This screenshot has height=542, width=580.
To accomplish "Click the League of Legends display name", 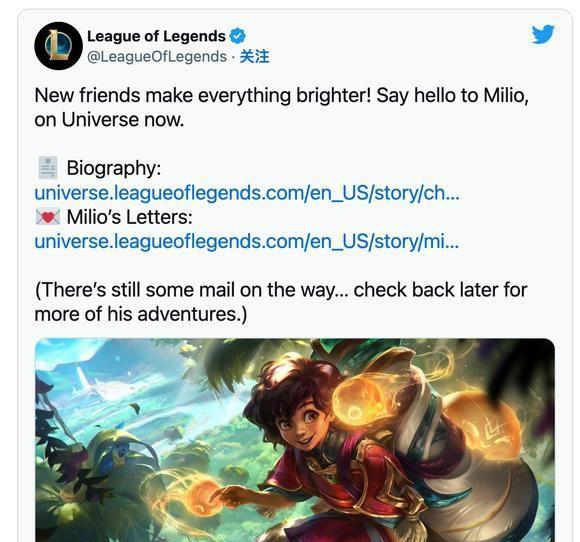I will click(156, 36).
